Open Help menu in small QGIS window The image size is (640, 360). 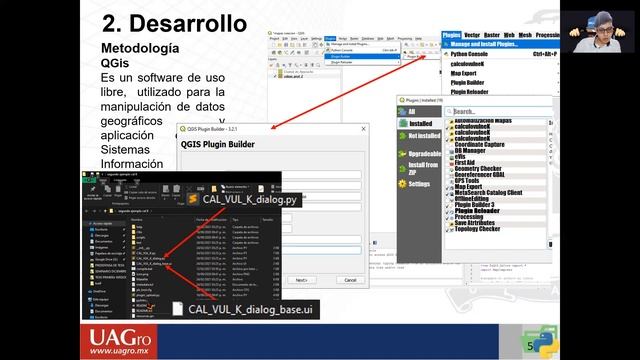click(x=418, y=38)
